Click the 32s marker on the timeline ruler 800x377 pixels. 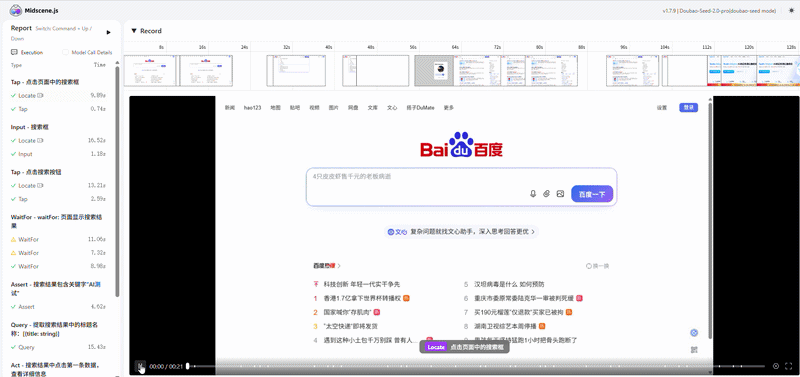(x=287, y=47)
